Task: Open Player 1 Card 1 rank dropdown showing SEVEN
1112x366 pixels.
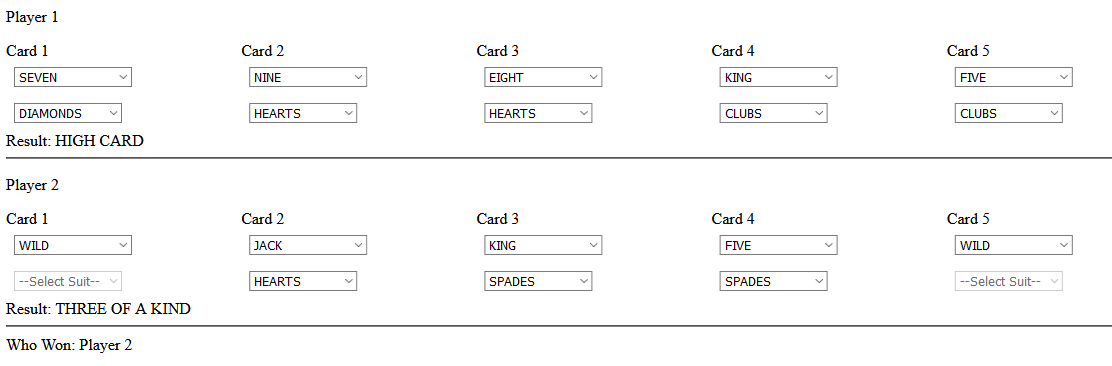Action: click(73, 77)
